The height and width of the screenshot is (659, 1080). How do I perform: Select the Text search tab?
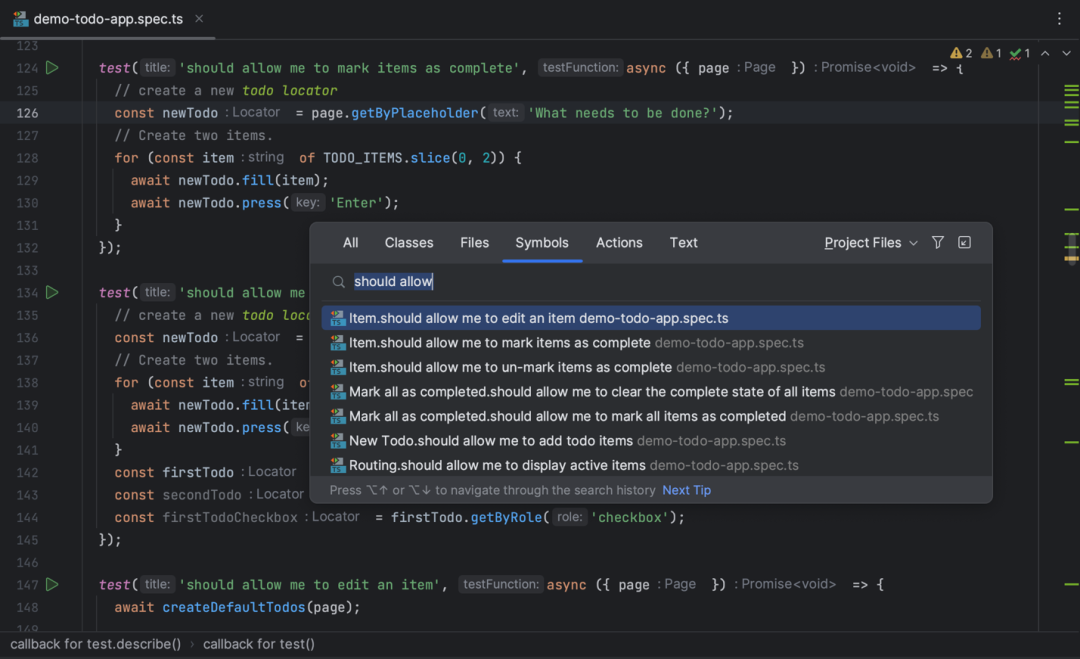683,242
